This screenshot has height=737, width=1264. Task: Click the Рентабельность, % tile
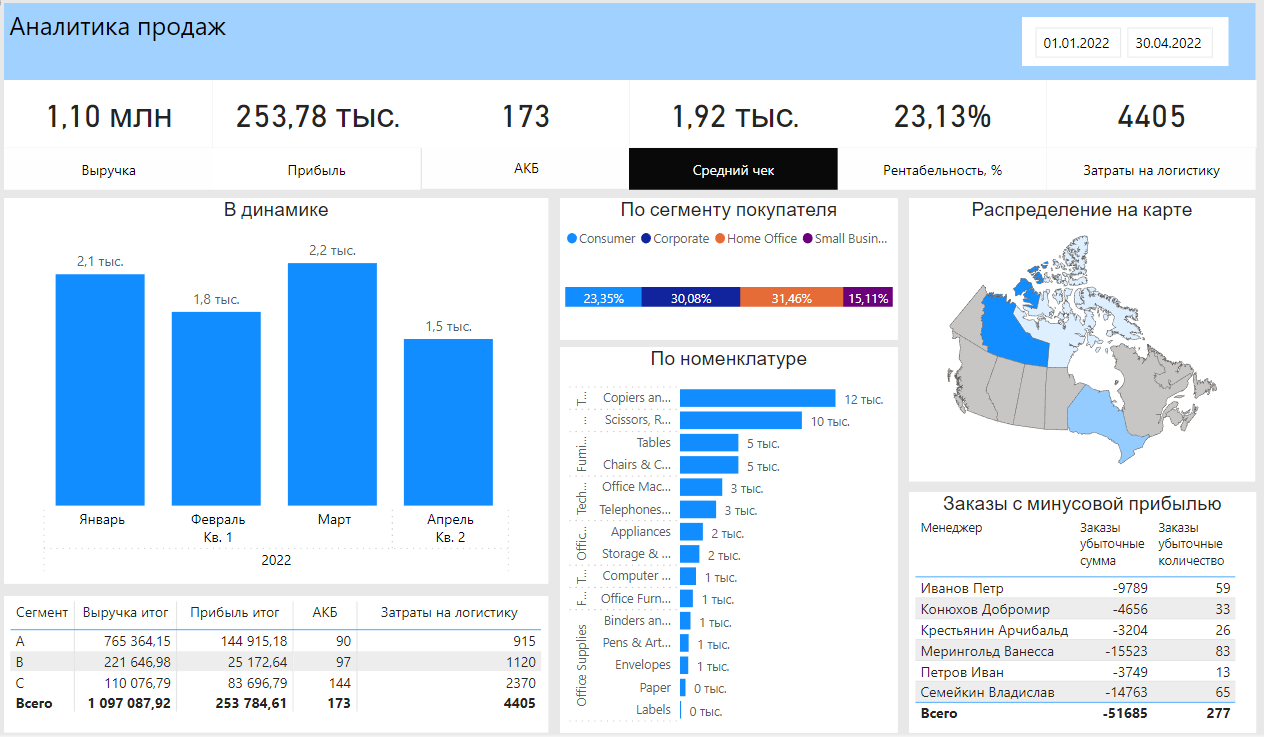coord(945,168)
